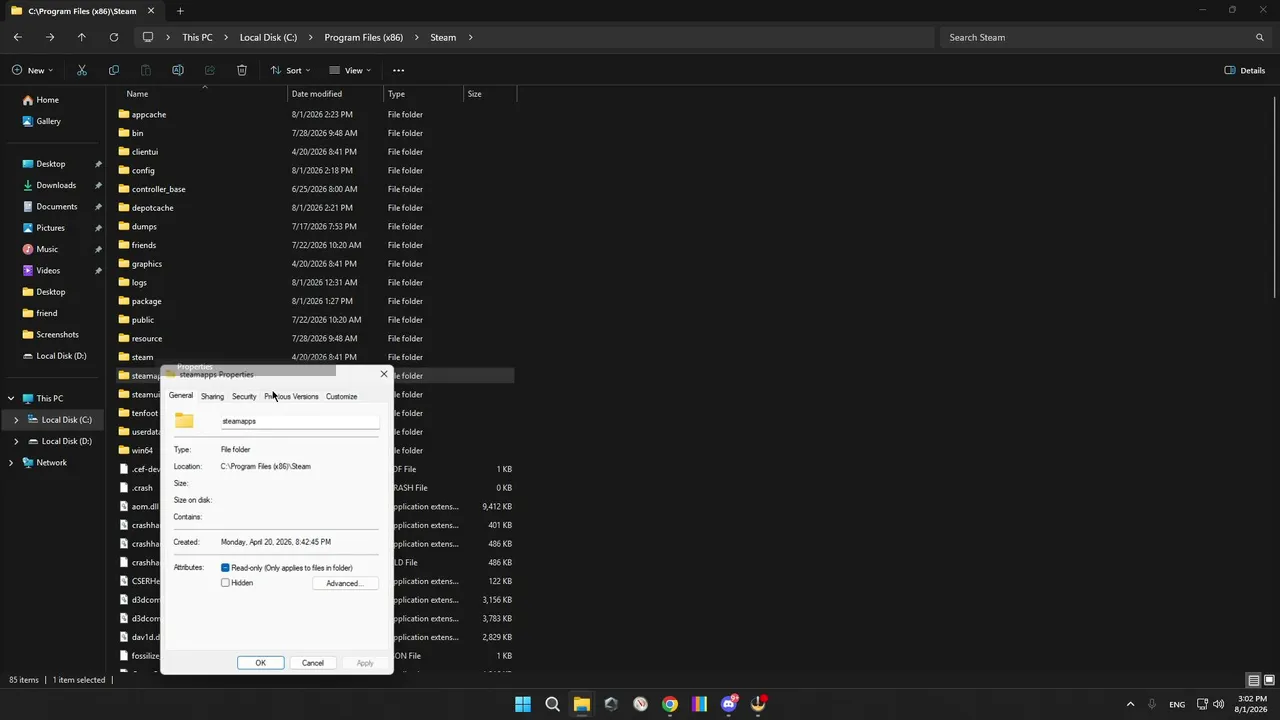Switch to large thumbnails view icon
Viewport: 1280px width, 720px height.
click(1270, 680)
